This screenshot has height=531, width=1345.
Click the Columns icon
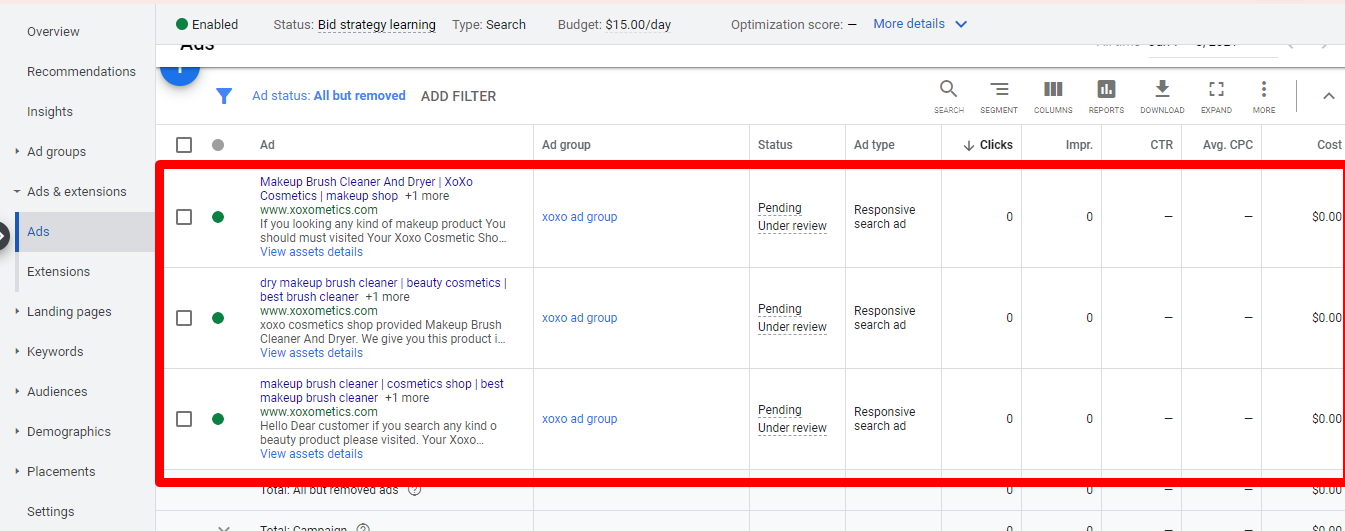pyautogui.click(x=1053, y=91)
